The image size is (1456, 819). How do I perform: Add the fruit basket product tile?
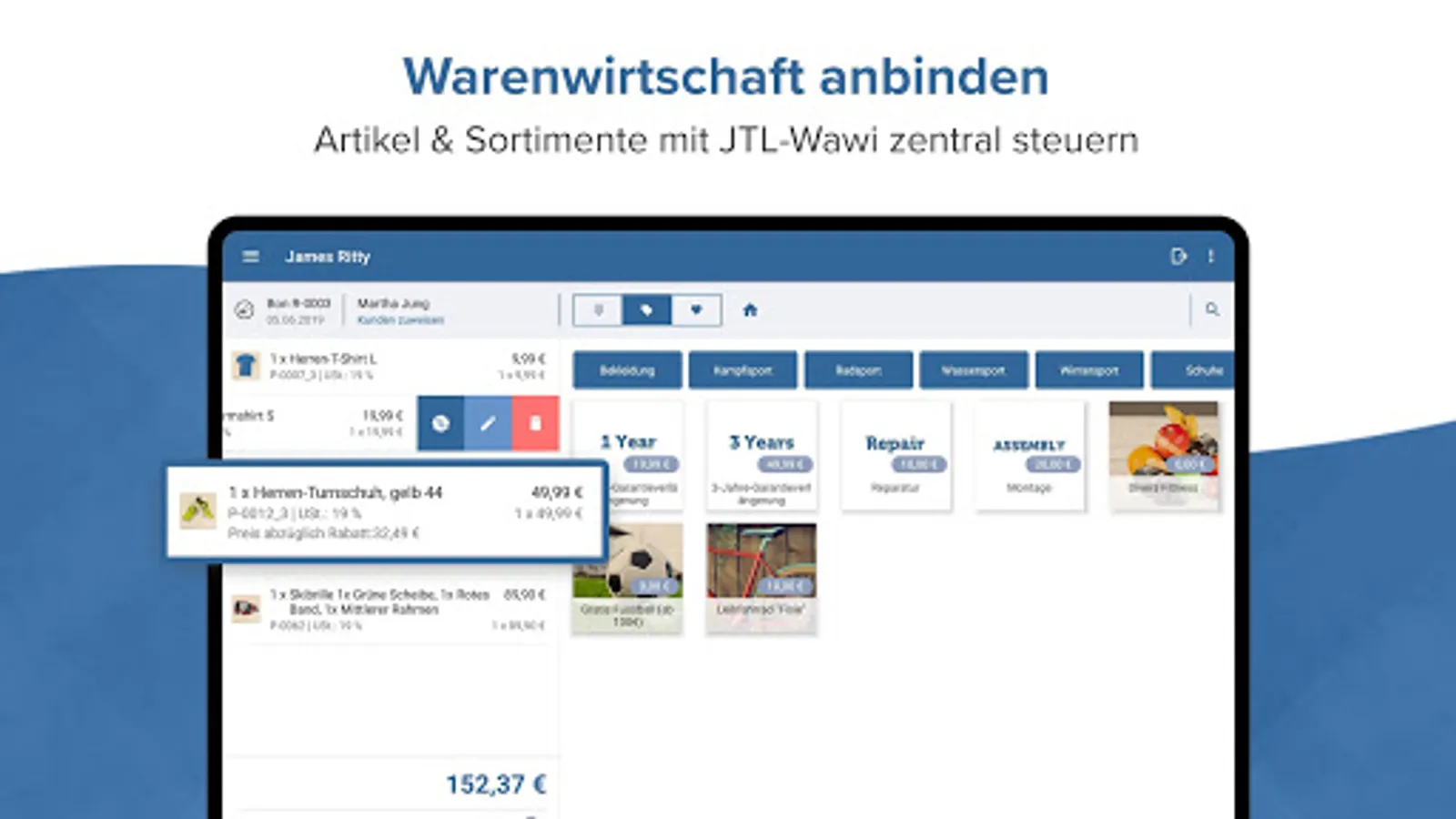click(x=1164, y=456)
